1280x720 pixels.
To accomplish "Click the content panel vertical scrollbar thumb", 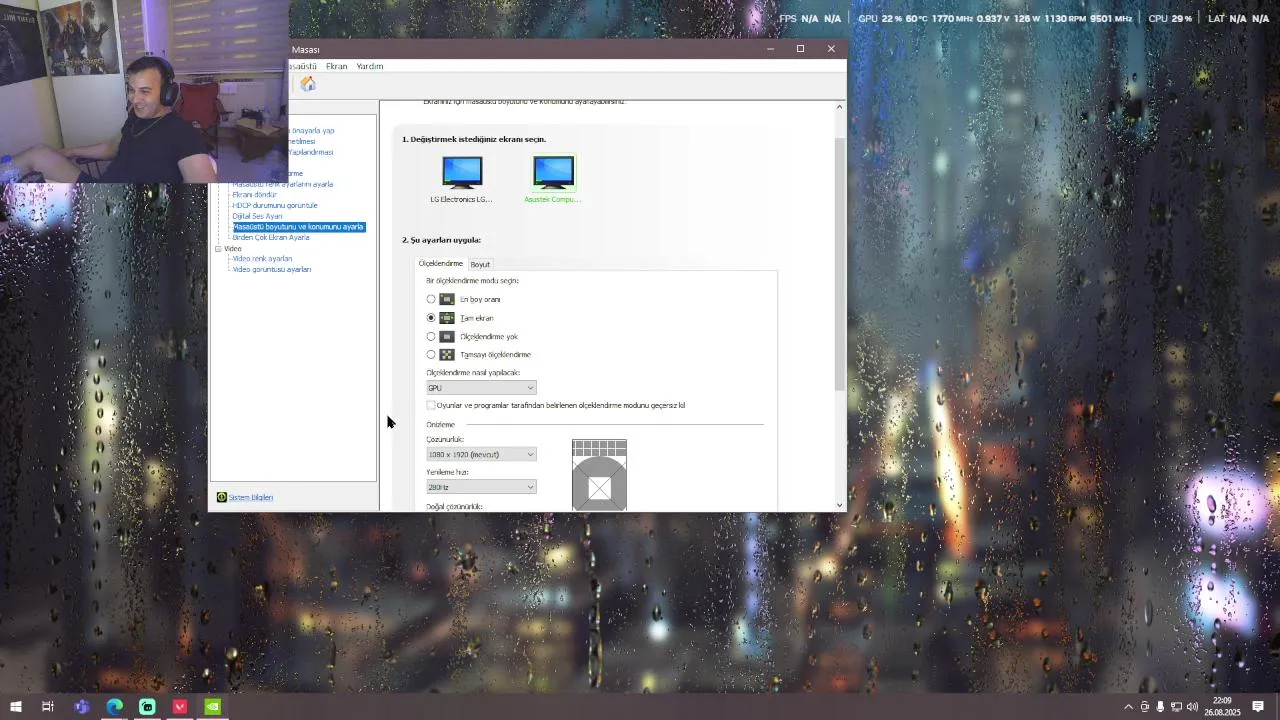I will 839,264.
